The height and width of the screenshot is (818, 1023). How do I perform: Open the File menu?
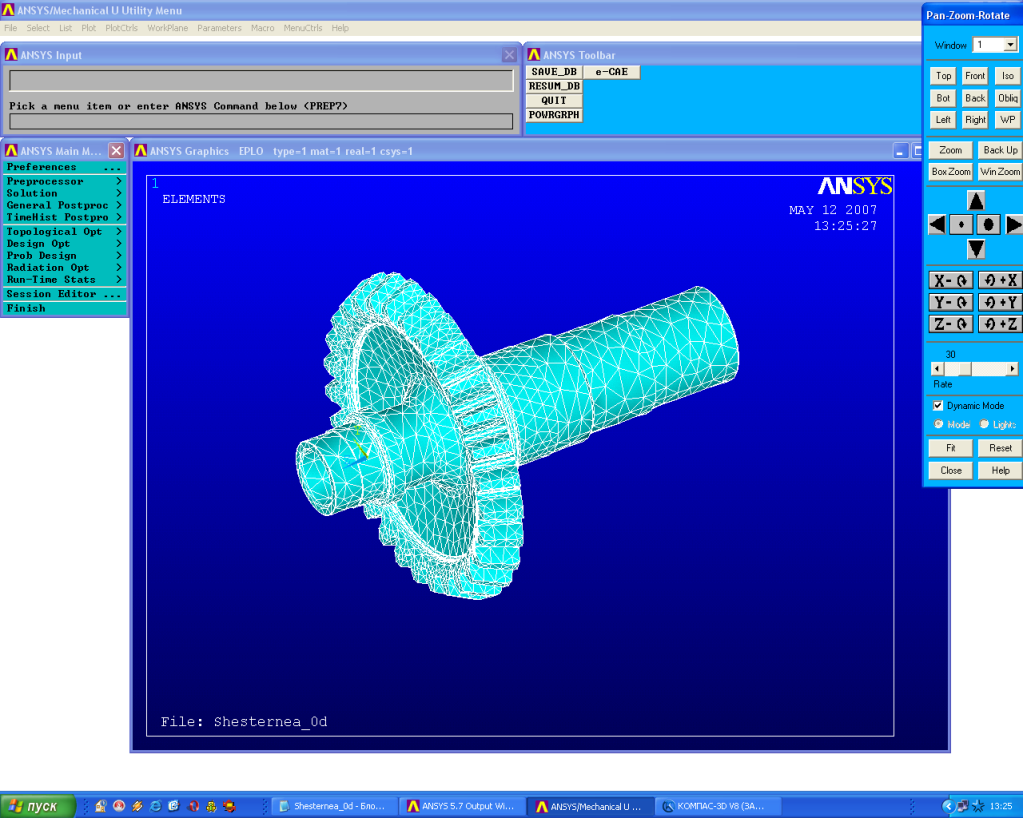click(10, 28)
